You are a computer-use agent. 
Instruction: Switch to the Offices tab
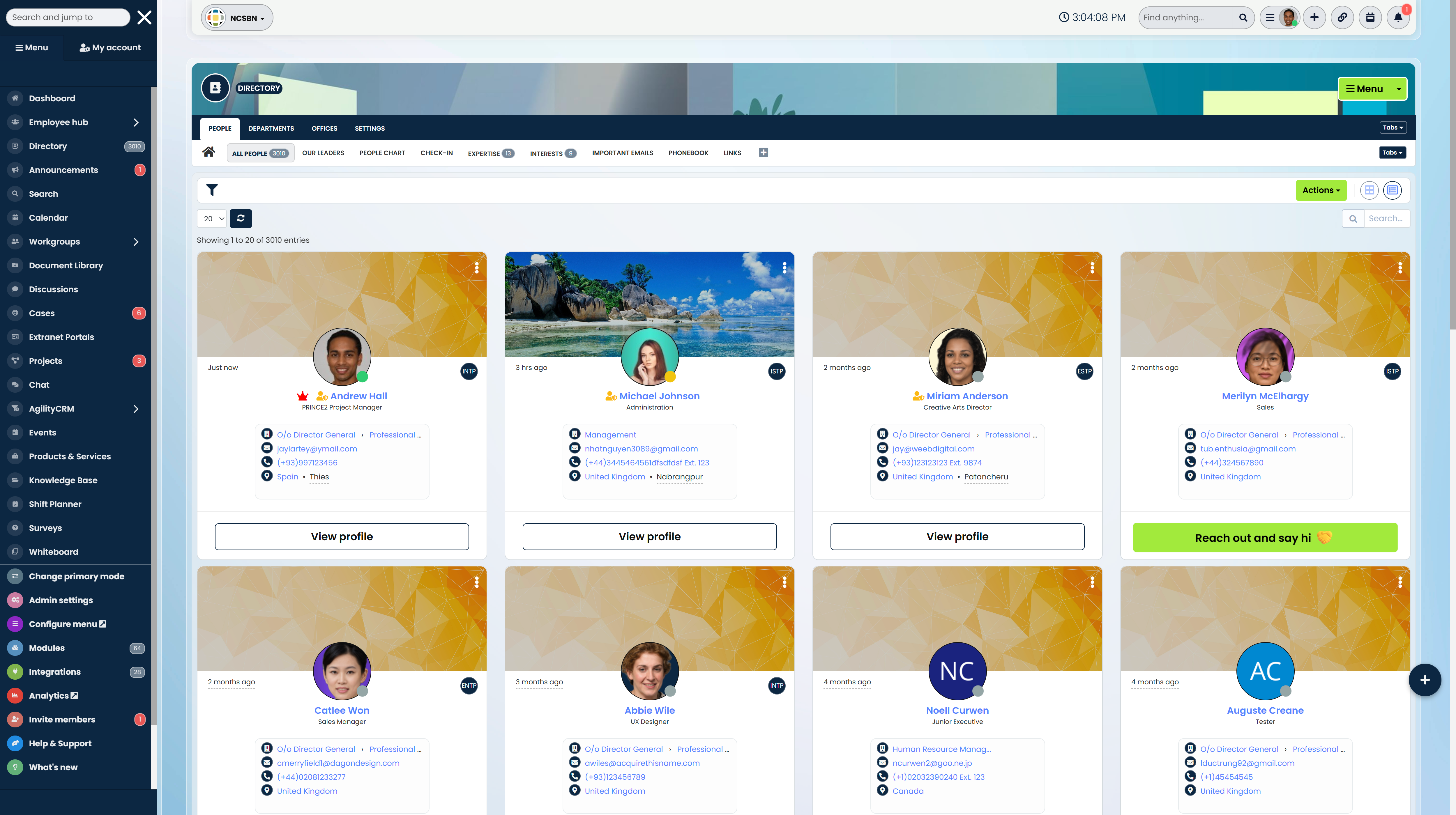pyautogui.click(x=324, y=128)
